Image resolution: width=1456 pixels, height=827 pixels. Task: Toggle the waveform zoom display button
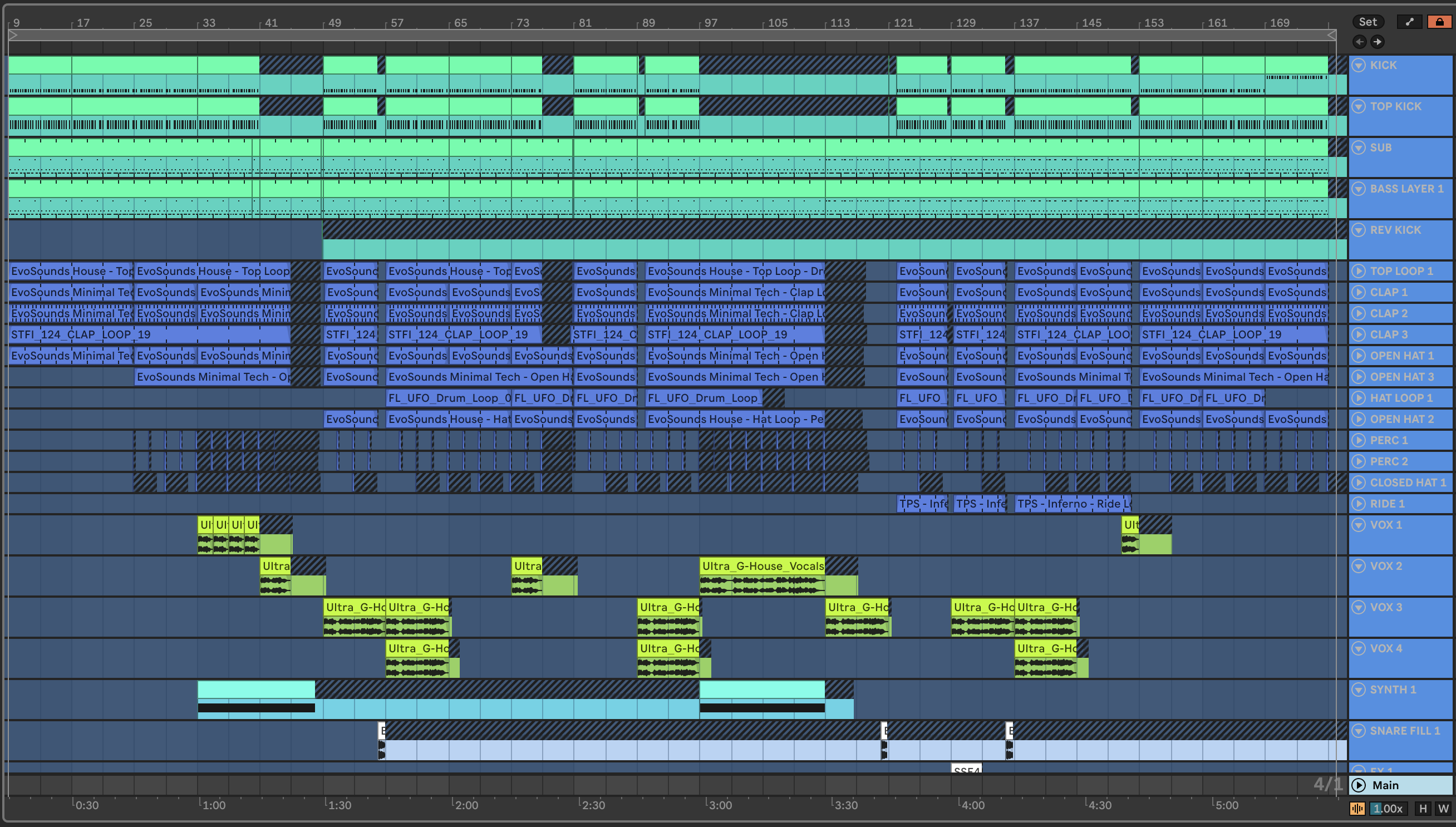tap(1357, 808)
